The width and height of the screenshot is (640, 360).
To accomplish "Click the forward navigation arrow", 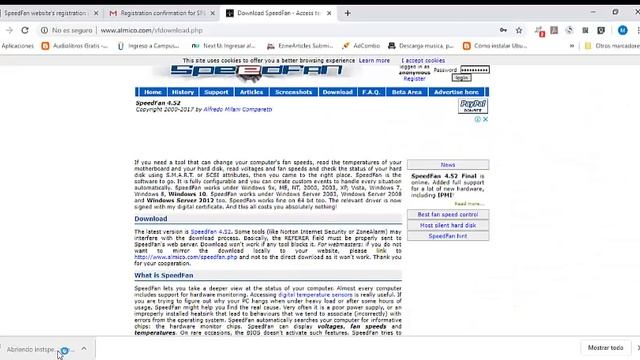I will (x=9, y=30).
